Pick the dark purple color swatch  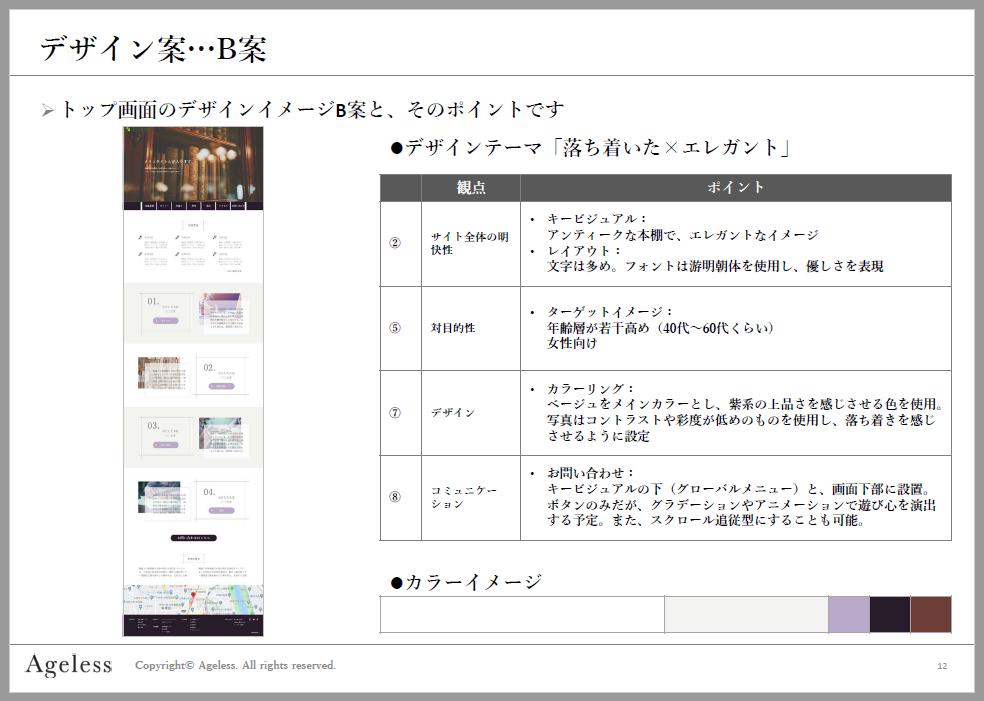[x=889, y=614]
